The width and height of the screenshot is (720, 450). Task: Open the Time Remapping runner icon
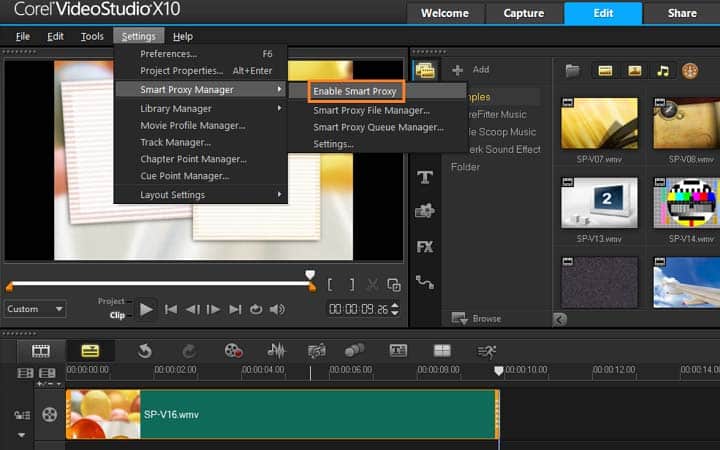pos(487,352)
